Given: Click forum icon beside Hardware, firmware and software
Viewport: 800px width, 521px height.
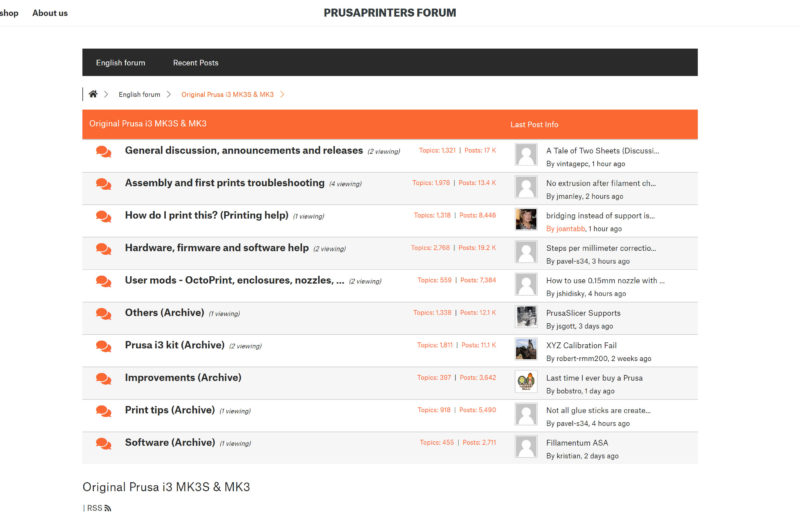Looking at the screenshot, I should coord(104,249).
